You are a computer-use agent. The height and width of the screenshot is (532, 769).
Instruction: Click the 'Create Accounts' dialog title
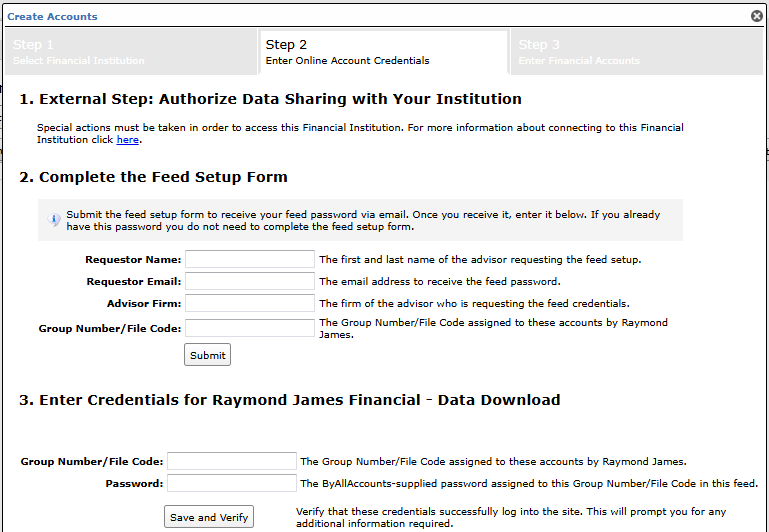pyautogui.click(x=52, y=17)
